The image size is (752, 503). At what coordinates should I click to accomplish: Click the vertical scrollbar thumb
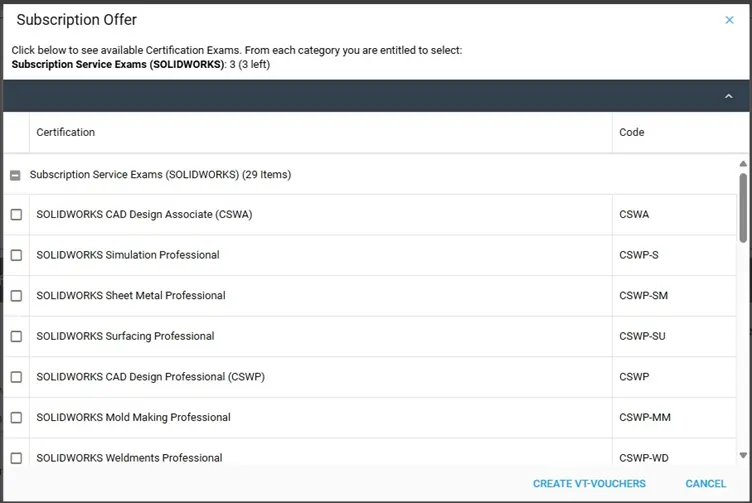(743, 208)
